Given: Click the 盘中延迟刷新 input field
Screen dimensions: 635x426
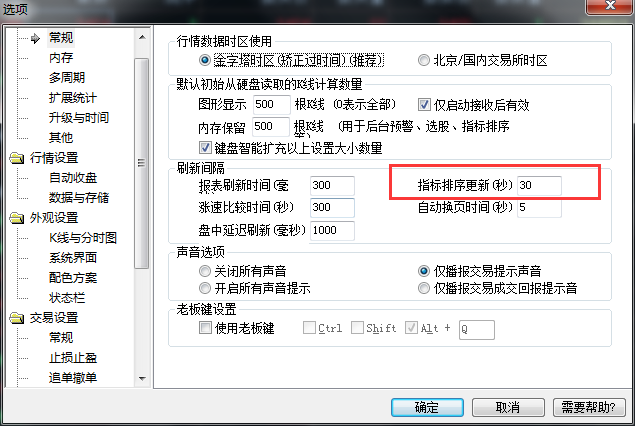Looking at the screenshot, I should click(x=332, y=230).
